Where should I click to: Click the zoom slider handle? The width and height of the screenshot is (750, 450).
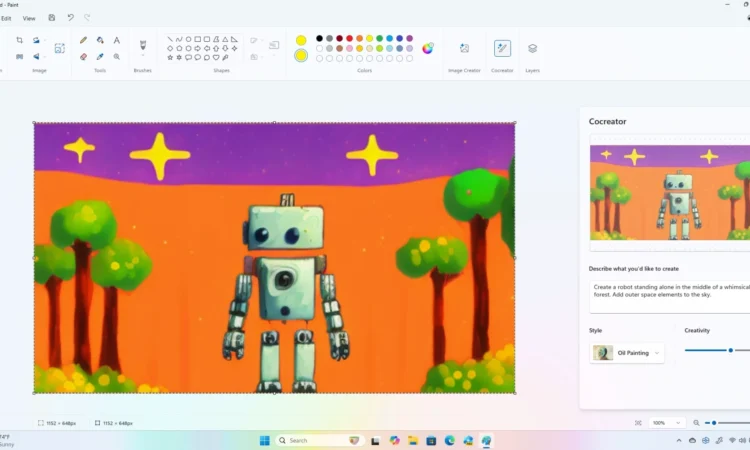(714, 423)
